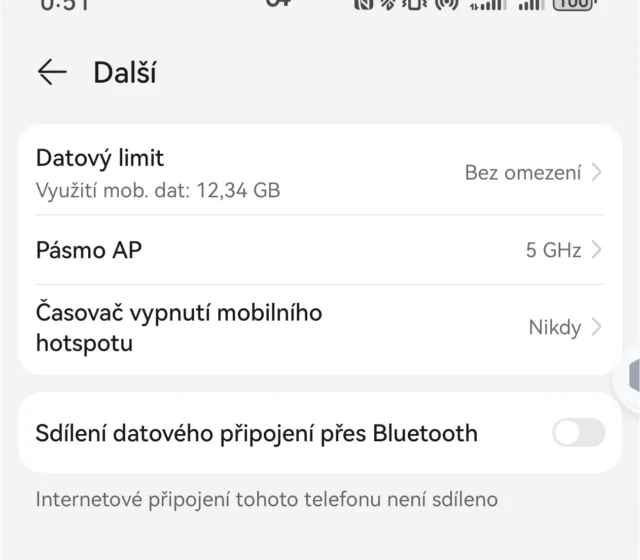Open the hotspot timer chevron next to Nikdy
The image size is (640, 560).
[597, 327]
